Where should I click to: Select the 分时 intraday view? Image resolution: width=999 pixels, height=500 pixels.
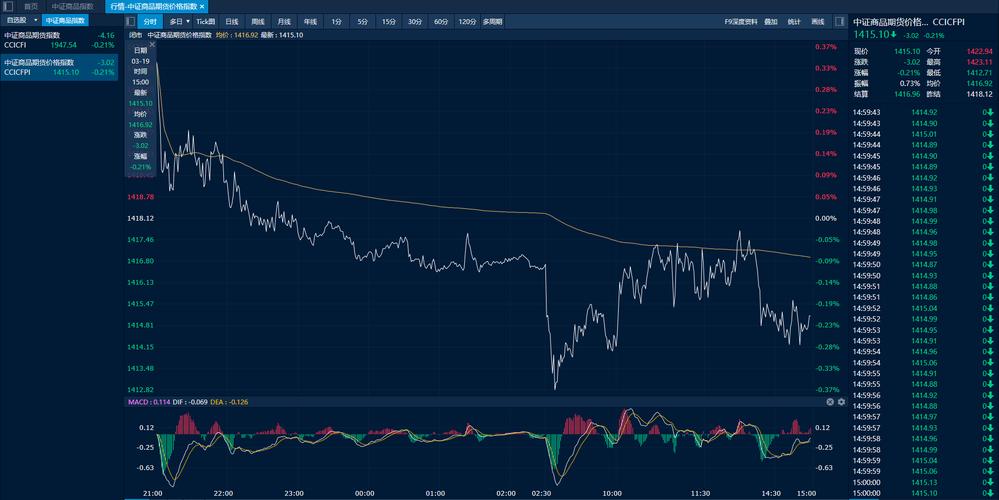(x=149, y=20)
